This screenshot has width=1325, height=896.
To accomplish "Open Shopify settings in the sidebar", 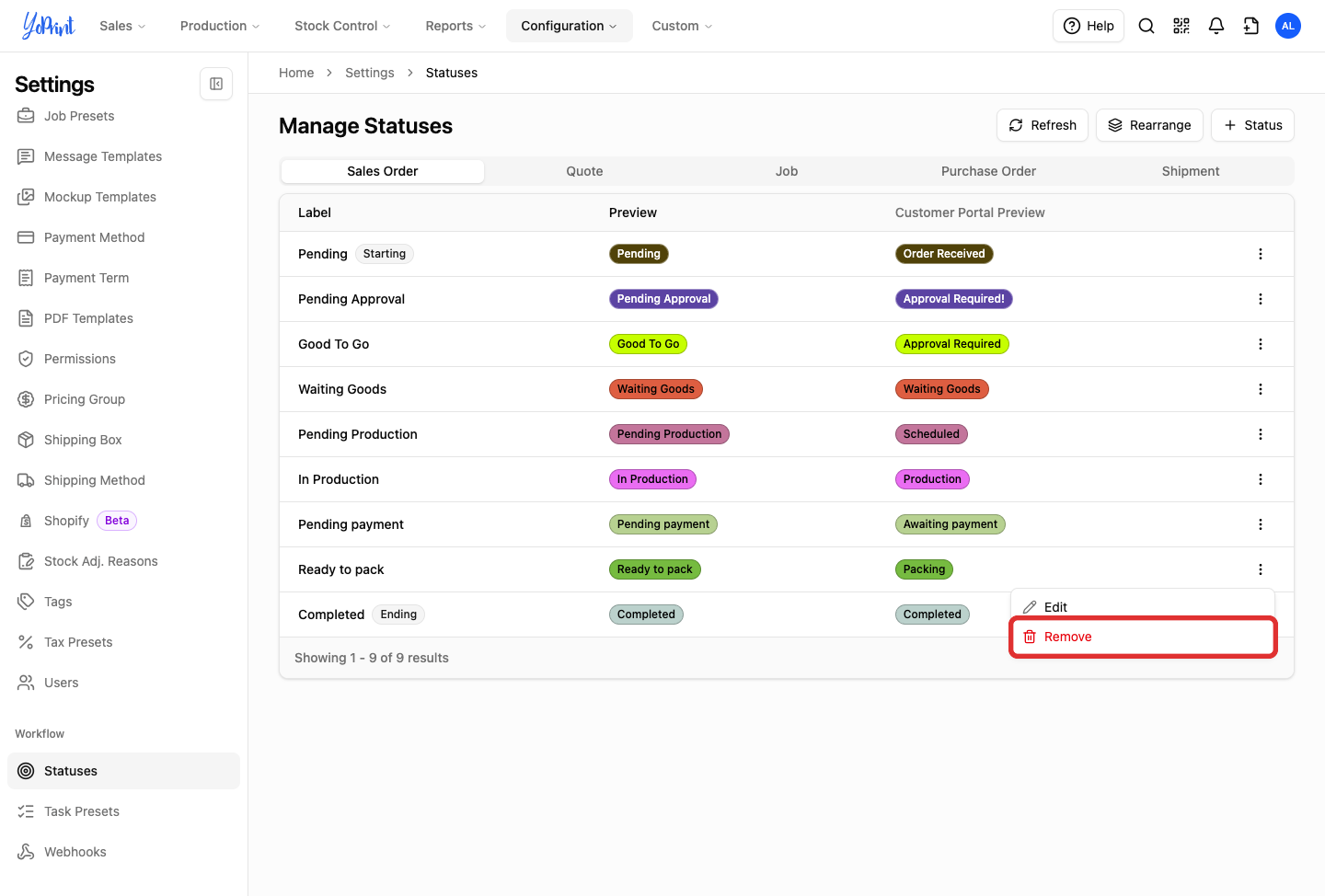I will pos(123,521).
